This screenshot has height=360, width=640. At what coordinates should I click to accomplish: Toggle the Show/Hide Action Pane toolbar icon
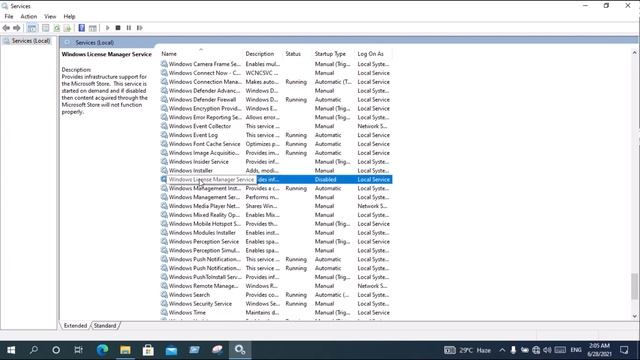tap(93, 28)
